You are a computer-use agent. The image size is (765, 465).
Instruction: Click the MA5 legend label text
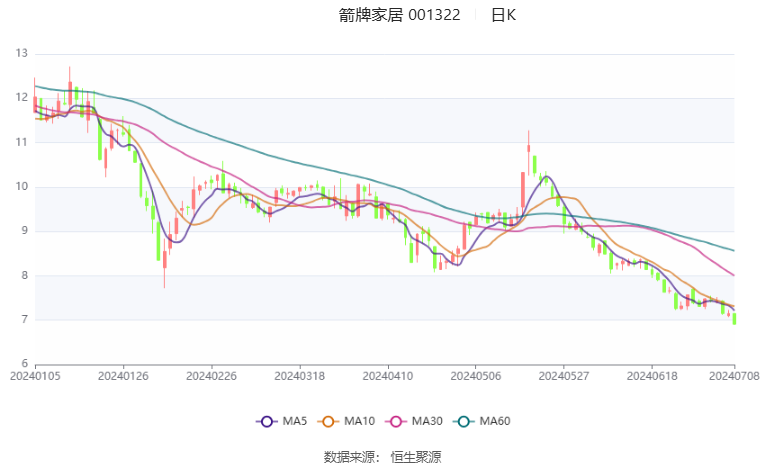pos(295,421)
